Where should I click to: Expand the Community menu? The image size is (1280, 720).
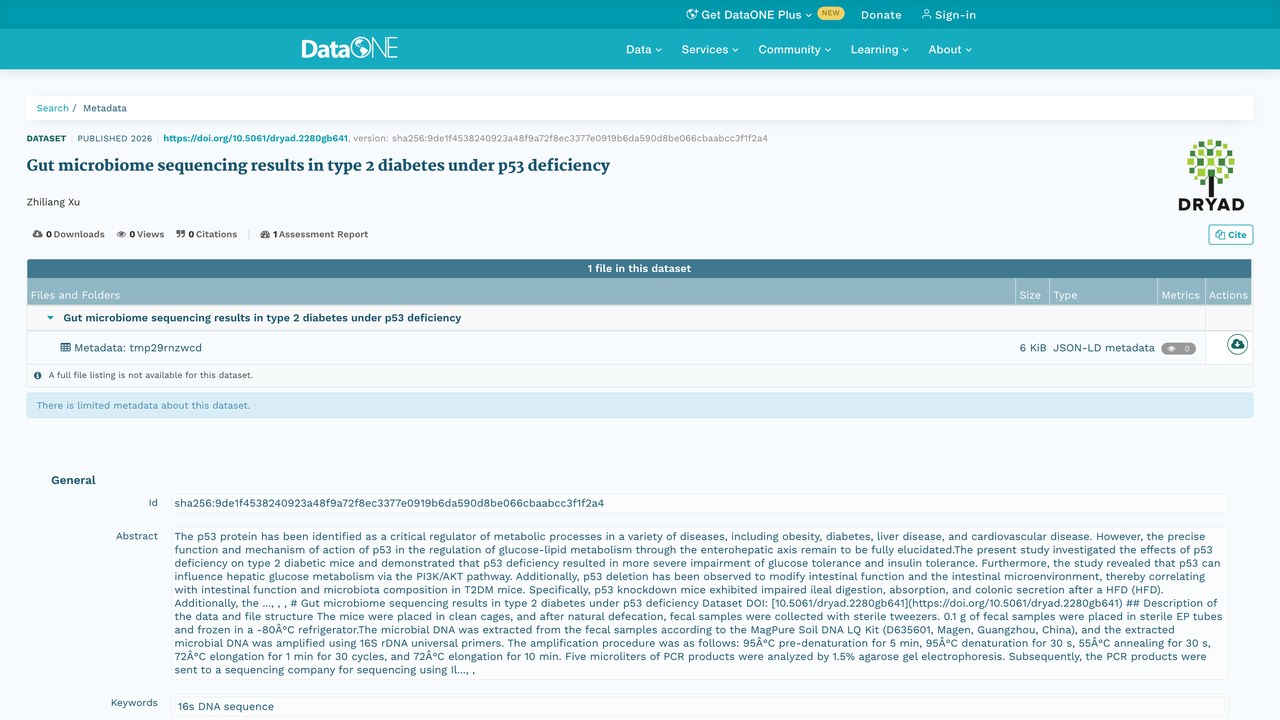click(795, 49)
